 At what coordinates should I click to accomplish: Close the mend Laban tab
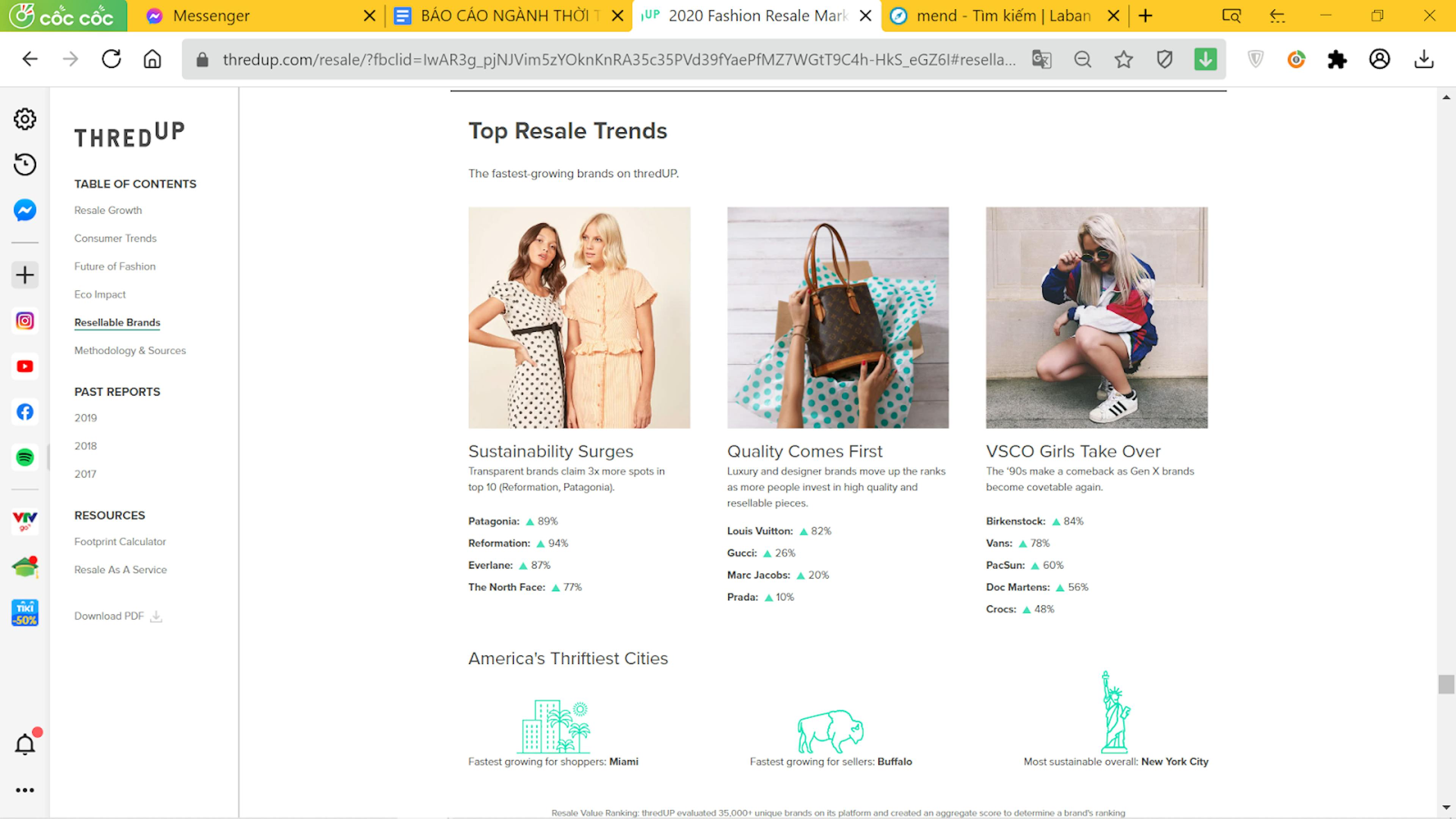(1114, 16)
